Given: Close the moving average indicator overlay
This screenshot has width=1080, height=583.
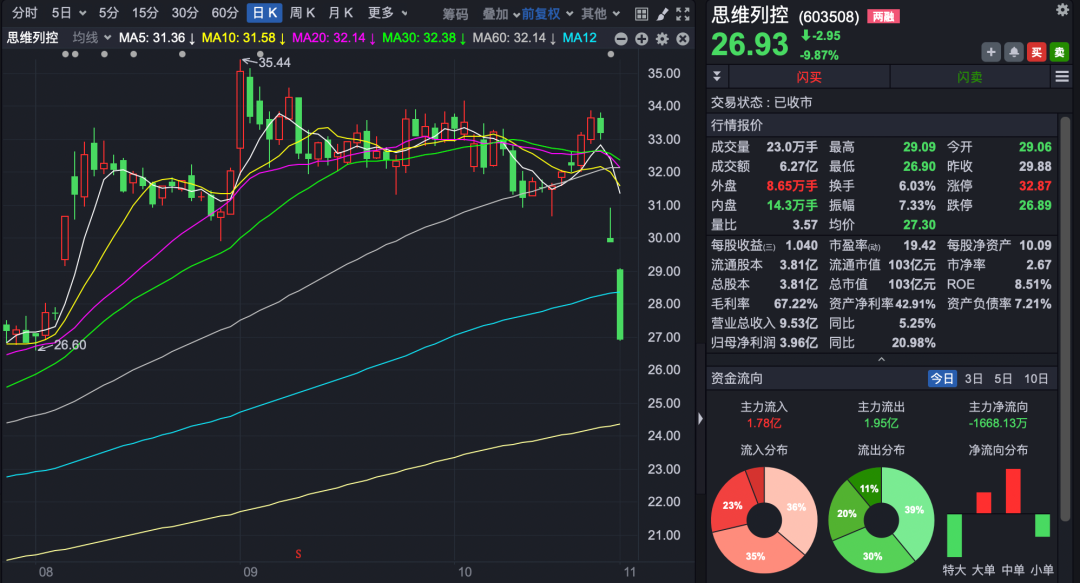Looking at the screenshot, I should coord(682,38).
